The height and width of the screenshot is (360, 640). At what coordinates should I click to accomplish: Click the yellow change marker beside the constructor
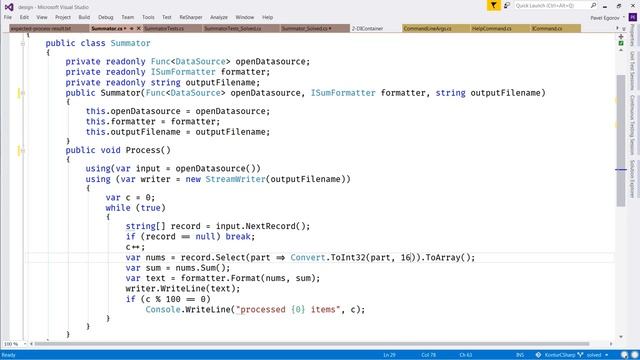[x=19, y=93]
